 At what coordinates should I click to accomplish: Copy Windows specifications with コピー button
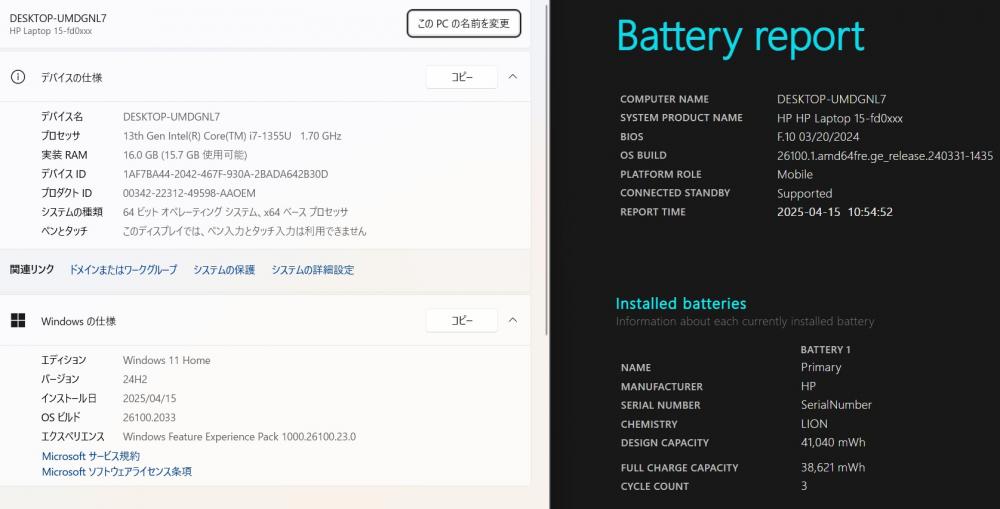tap(462, 320)
